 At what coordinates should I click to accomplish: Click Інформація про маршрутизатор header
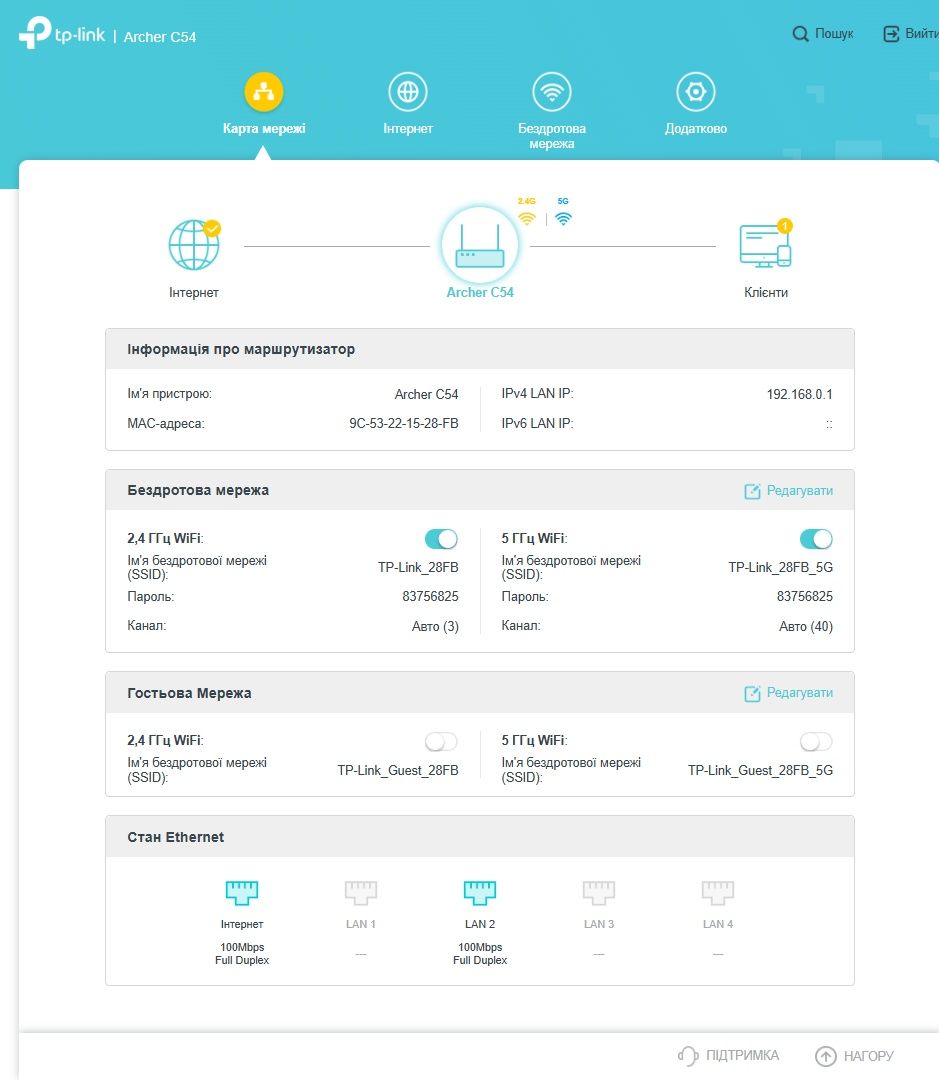[241, 349]
